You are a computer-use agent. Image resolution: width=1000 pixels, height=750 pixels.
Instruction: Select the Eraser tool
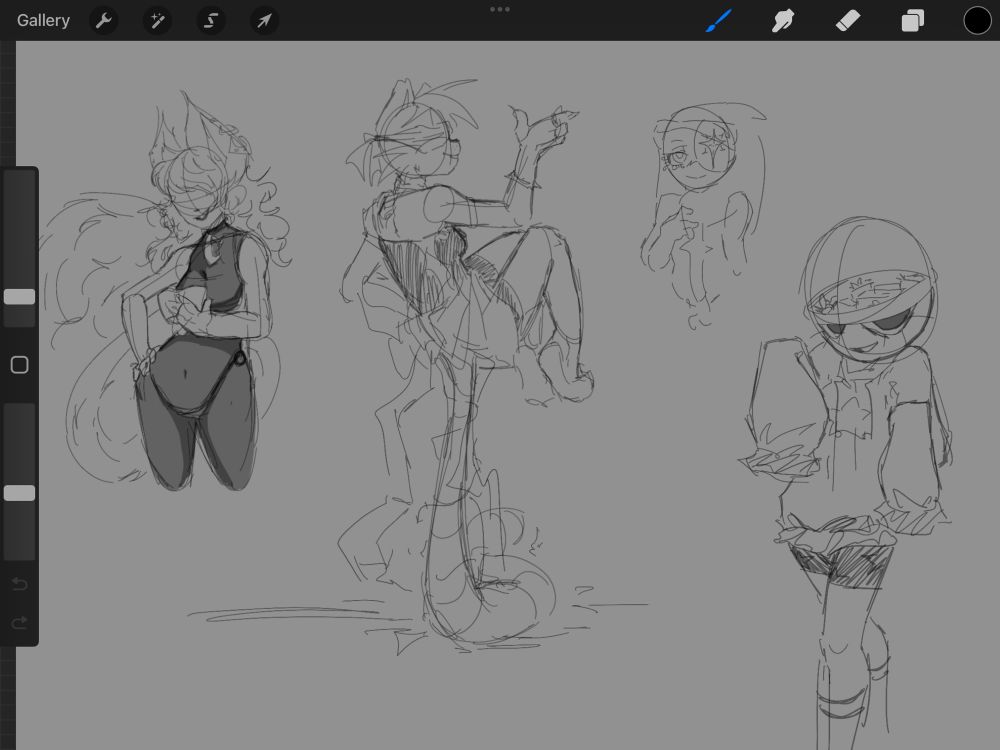(848, 20)
